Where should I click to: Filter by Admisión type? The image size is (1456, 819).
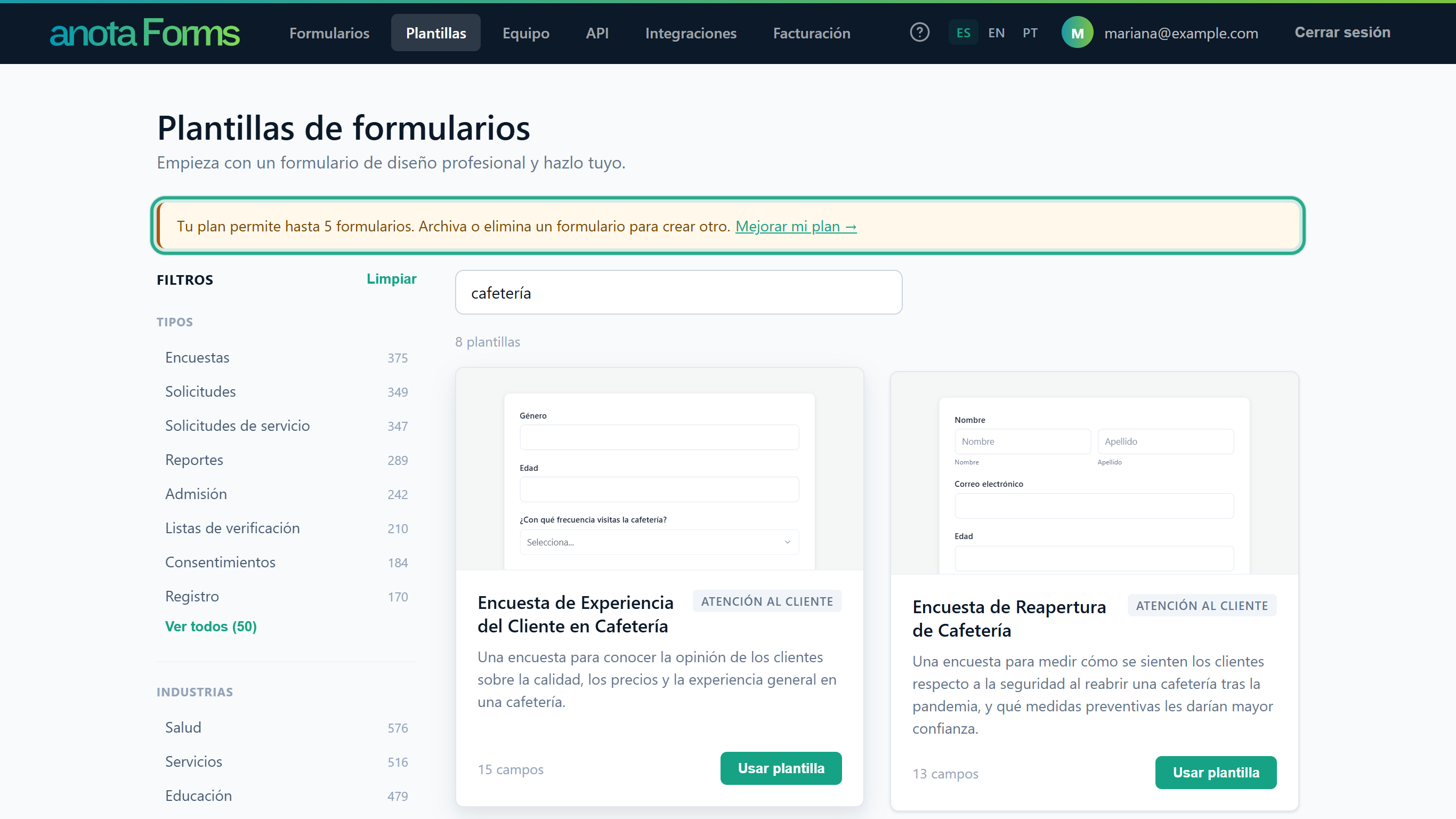286,494
